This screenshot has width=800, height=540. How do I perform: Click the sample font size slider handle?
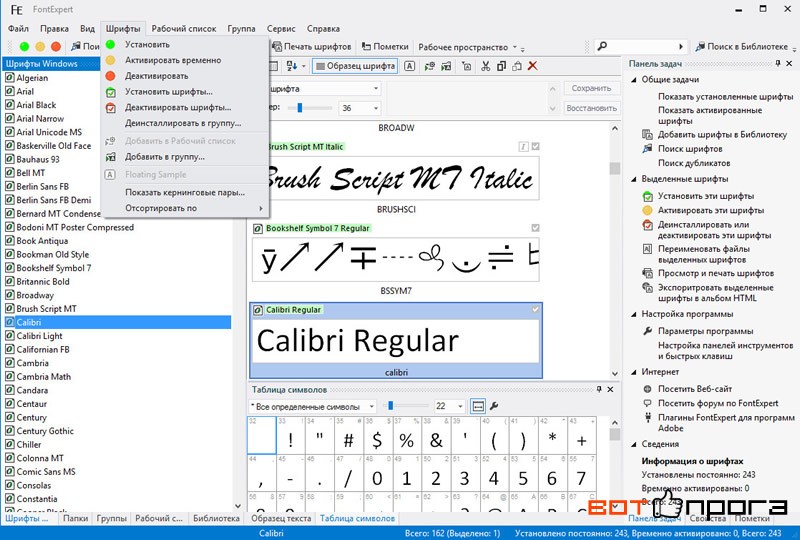coord(299,108)
